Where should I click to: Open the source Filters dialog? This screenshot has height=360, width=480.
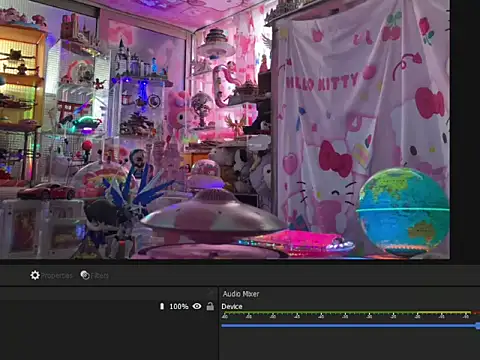point(94,275)
